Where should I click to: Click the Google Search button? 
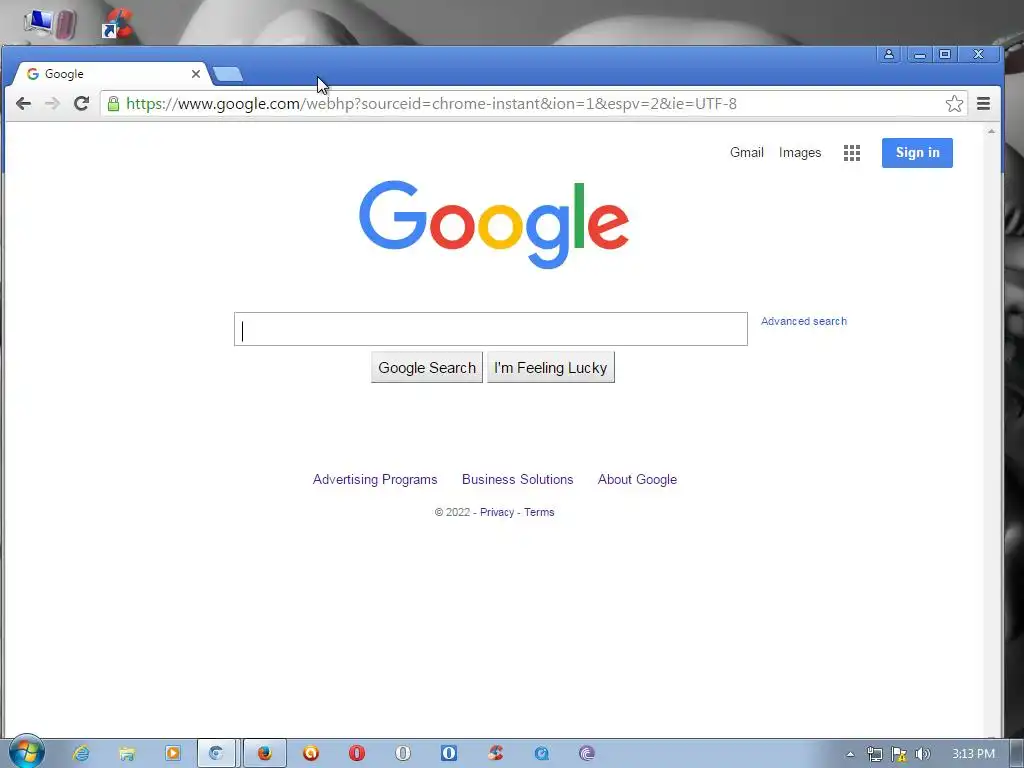tap(427, 368)
